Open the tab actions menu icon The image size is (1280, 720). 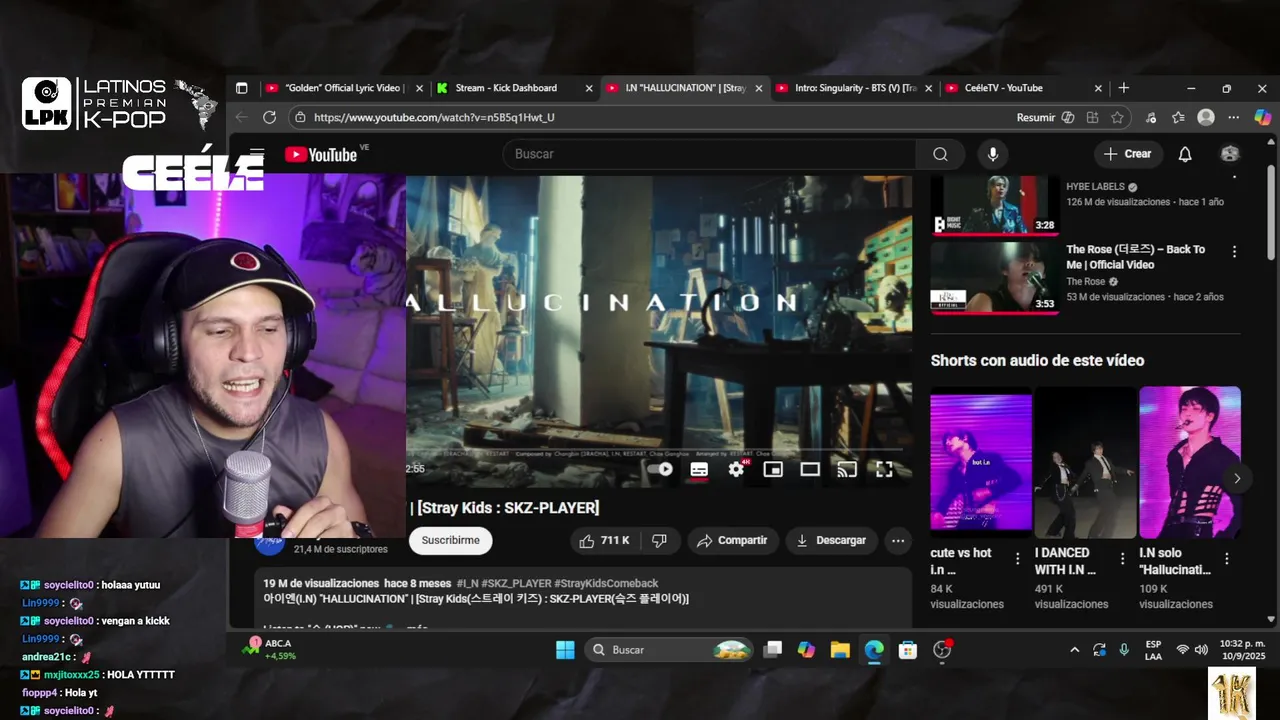(241, 88)
